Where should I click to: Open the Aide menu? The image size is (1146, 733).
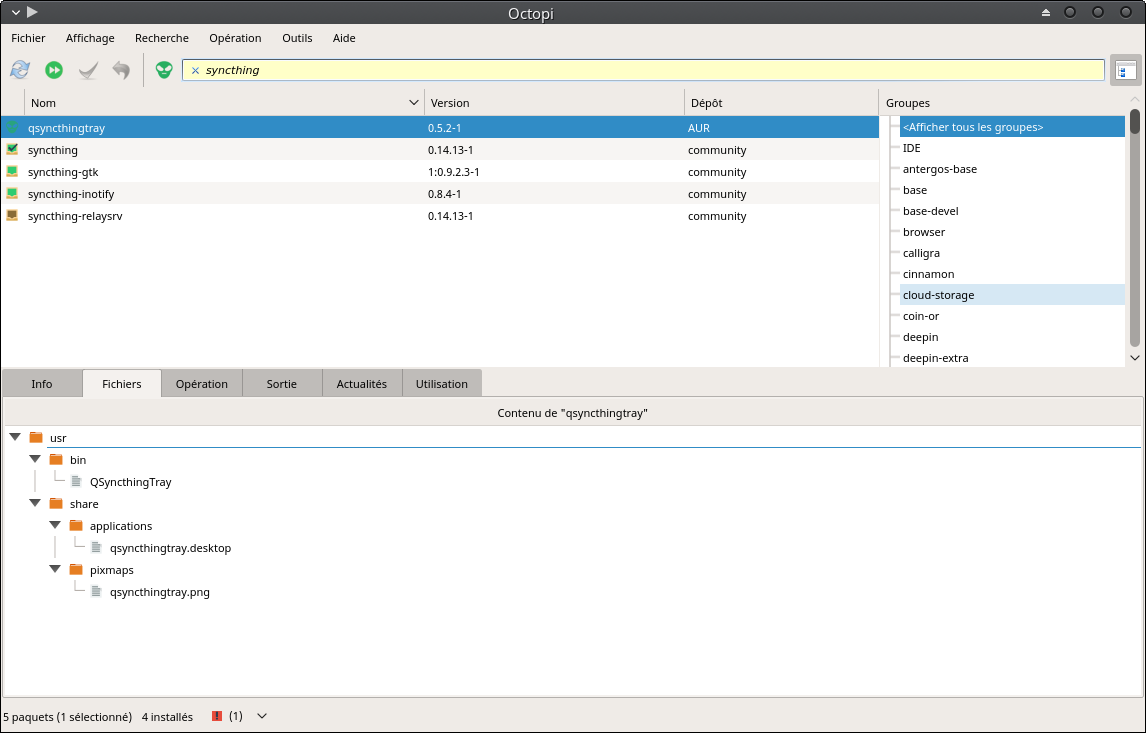pos(344,38)
